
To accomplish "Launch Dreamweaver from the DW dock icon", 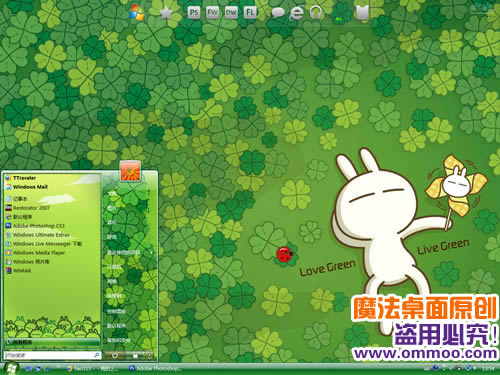I will 231,13.
